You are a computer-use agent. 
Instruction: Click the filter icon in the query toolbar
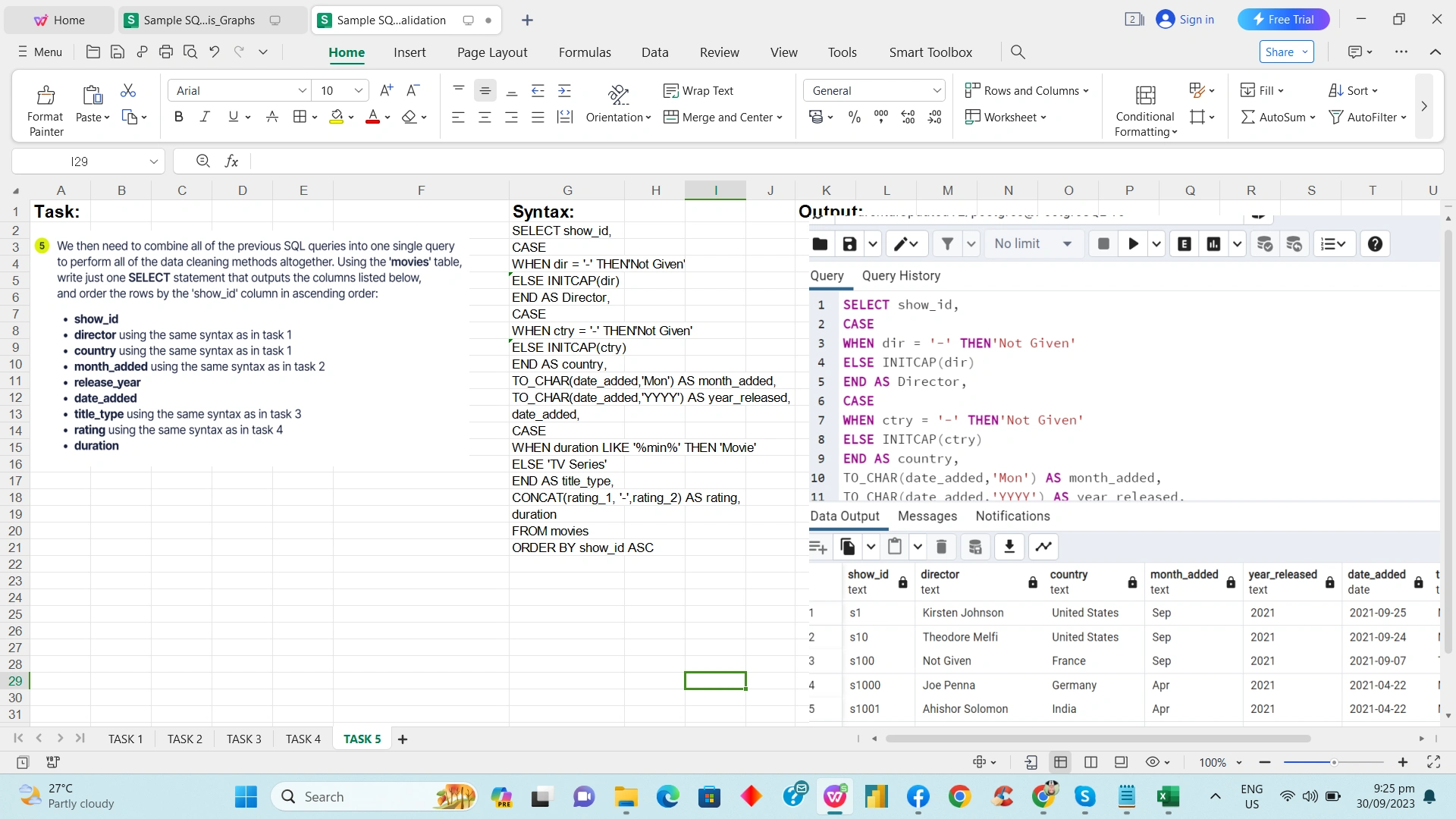pyautogui.click(x=947, y=243)
